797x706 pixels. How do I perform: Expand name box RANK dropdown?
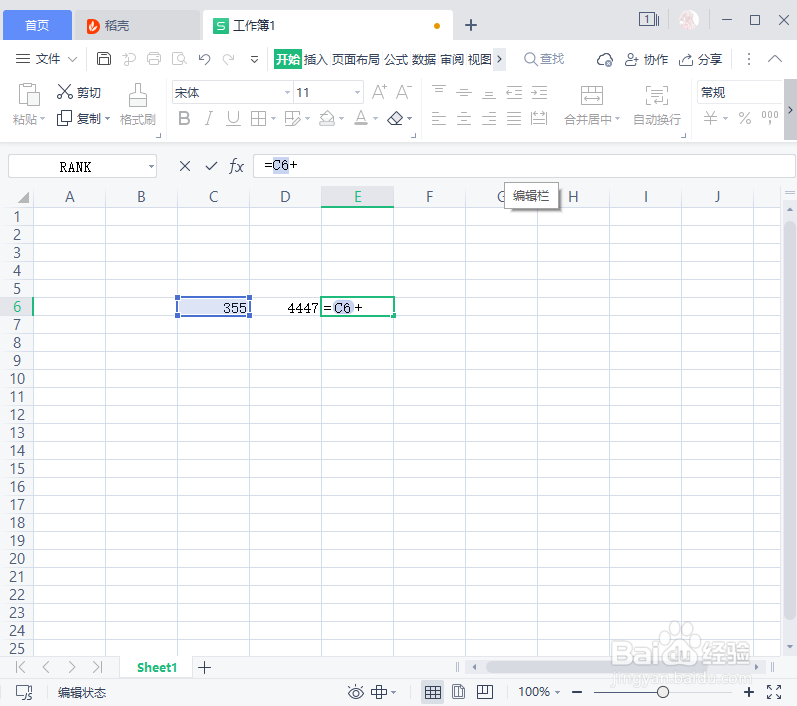[x=151, y=167]
